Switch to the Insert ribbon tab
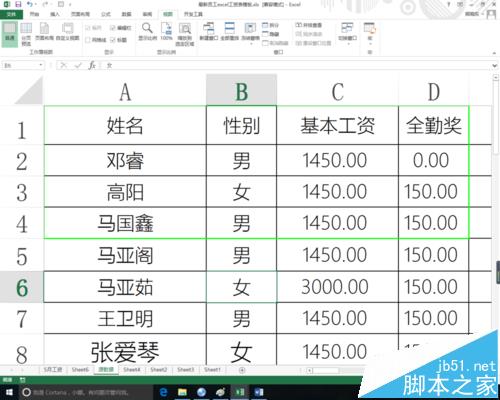 pyautogui.click(x=55, y=14)
